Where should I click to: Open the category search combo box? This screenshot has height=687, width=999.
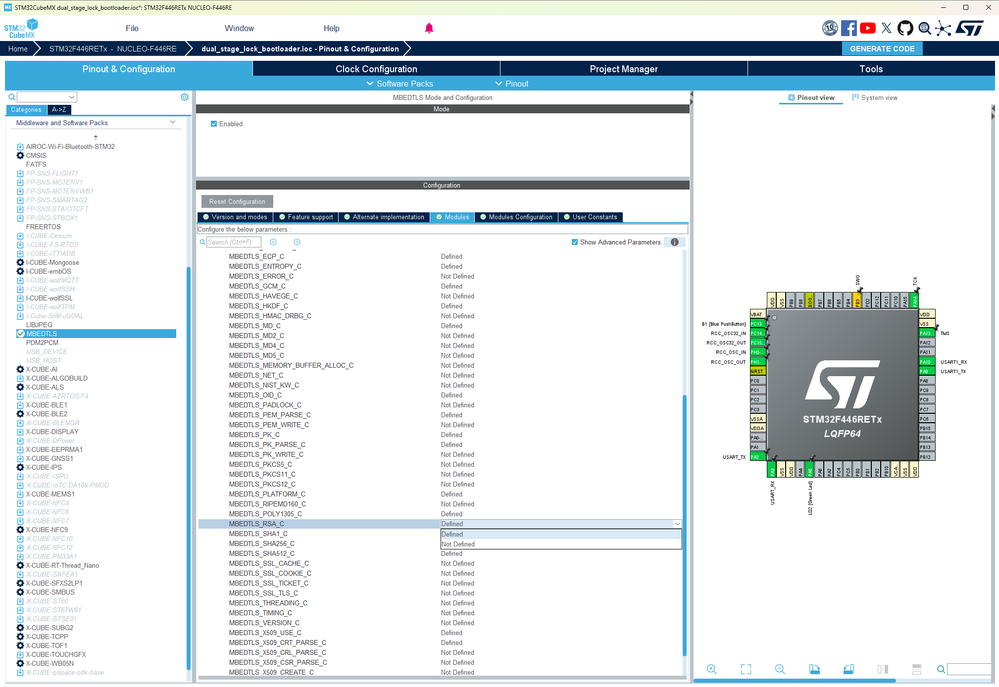click(x=47, y=97)
